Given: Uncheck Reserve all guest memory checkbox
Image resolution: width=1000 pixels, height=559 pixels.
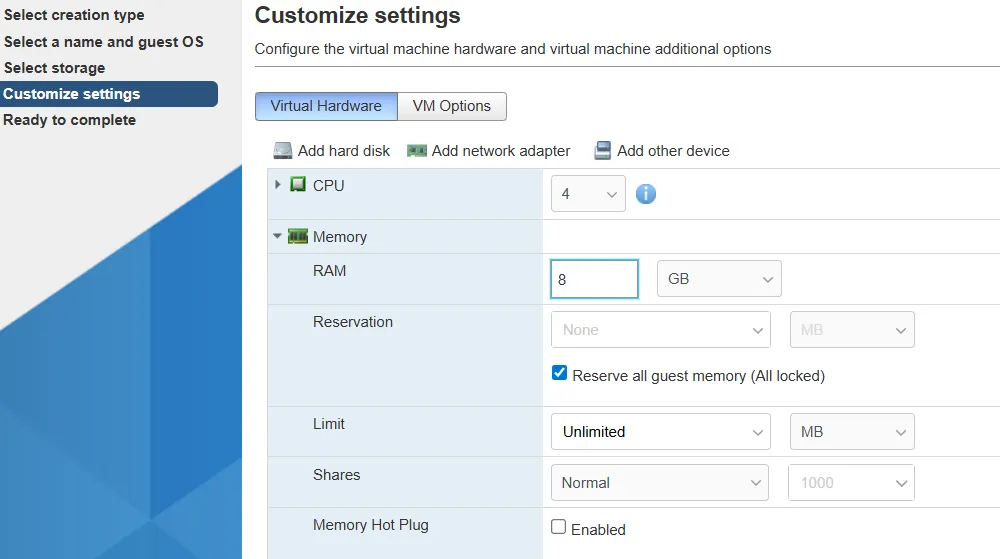Looking at the screenshot, I should coord(560,374).
